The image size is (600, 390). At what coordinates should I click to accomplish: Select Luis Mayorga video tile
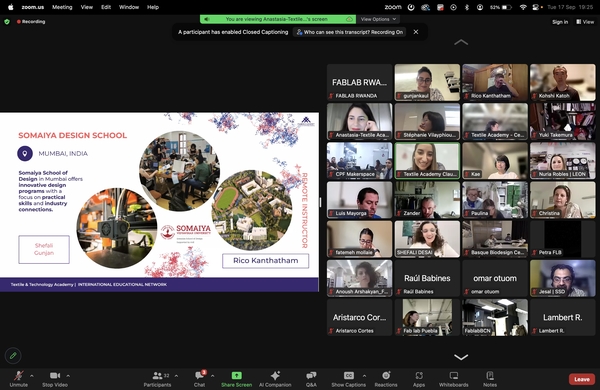[360, 200]
